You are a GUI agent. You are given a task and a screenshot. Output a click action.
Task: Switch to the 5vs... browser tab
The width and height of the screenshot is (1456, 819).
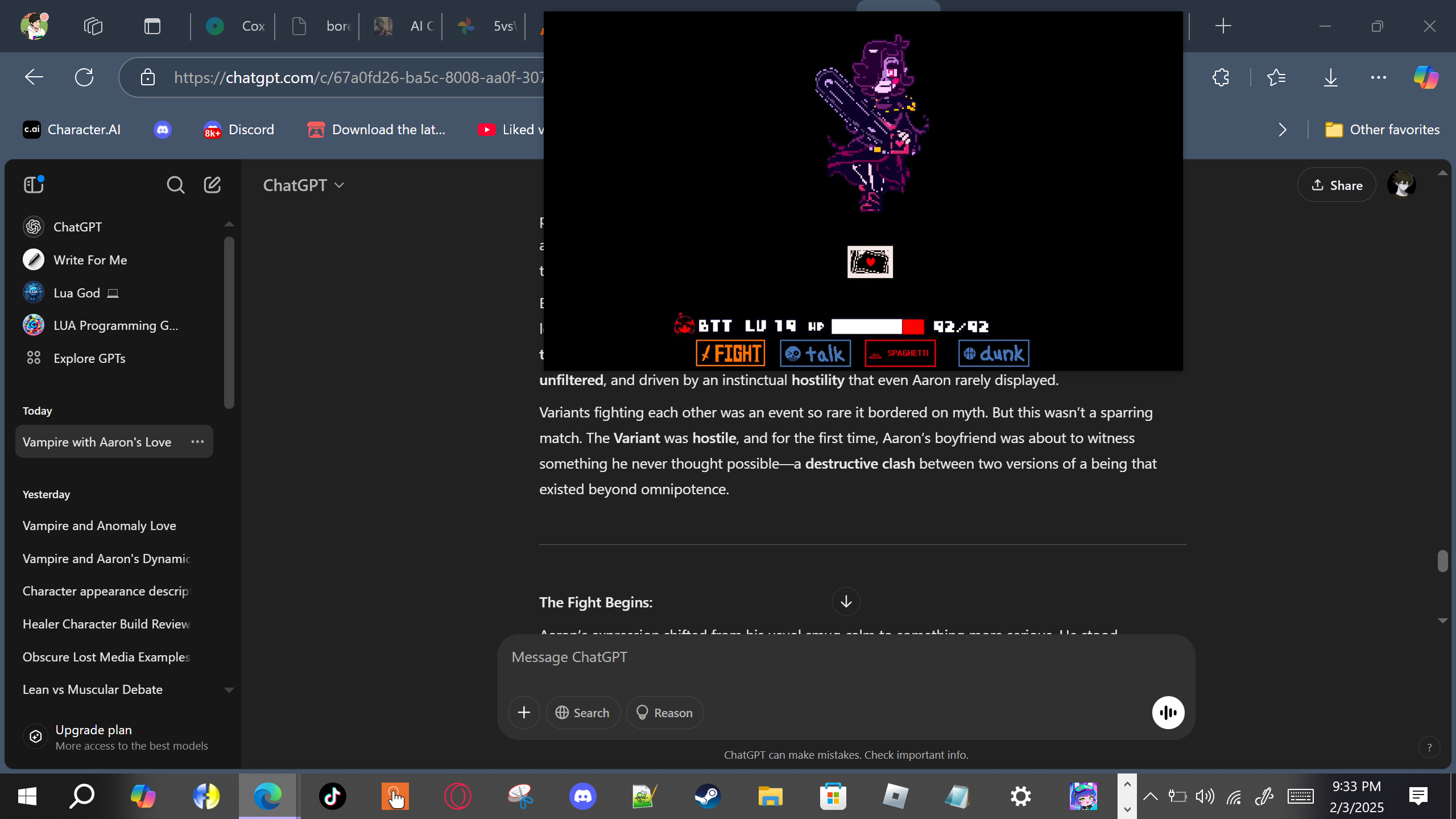(x=486, y=26)
